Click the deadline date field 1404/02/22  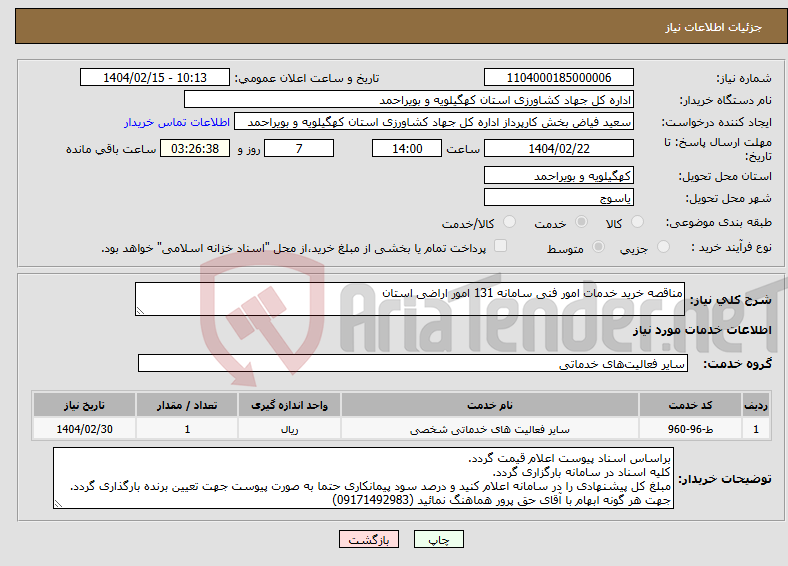pyautogui.click(x=559, y=148)
